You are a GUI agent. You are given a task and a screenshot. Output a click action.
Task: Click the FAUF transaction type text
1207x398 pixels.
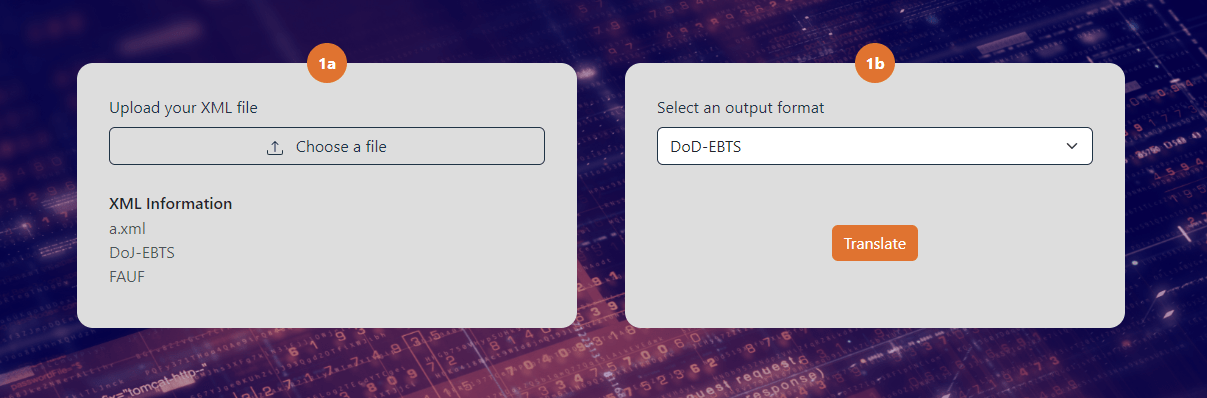(x=127, y=276)
